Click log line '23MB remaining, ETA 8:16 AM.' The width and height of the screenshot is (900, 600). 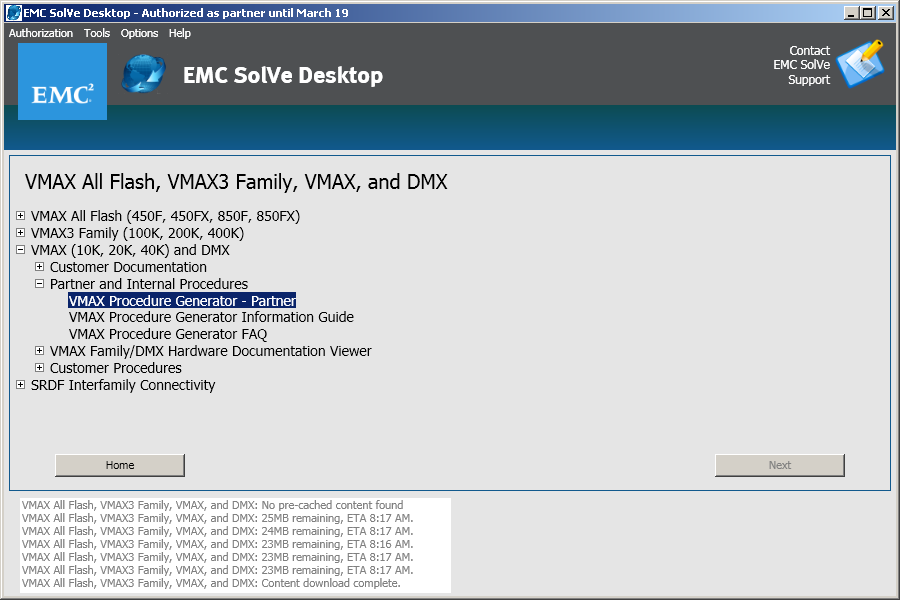(218, 544)
